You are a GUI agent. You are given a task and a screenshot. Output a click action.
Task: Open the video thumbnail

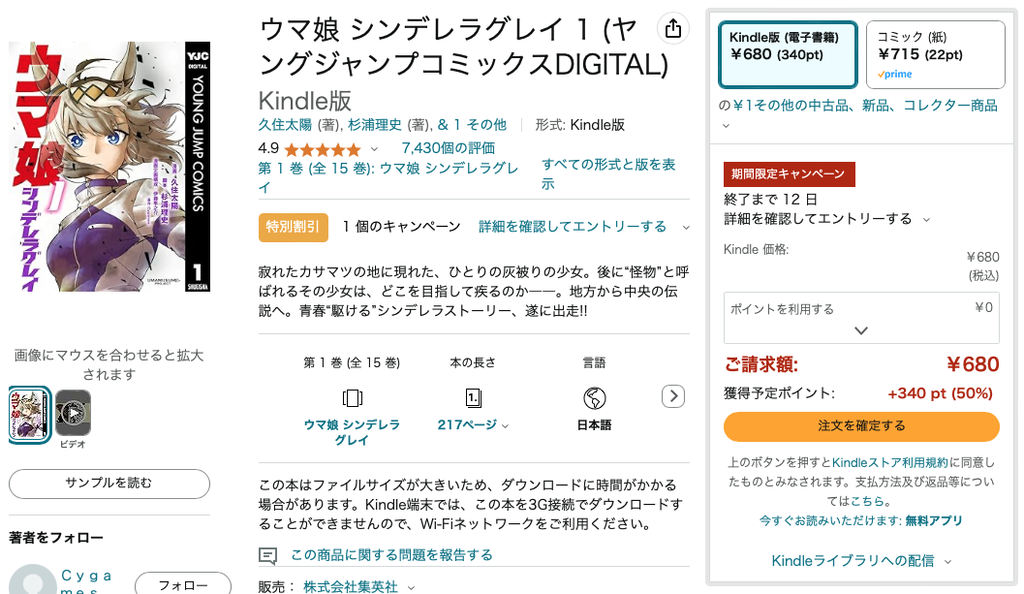coord(73,412)
